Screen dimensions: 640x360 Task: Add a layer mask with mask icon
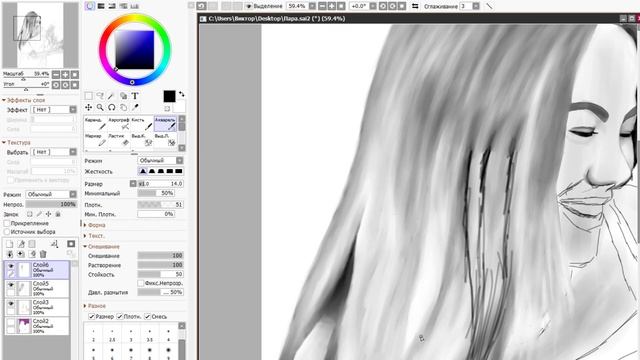tap(71, 244)
